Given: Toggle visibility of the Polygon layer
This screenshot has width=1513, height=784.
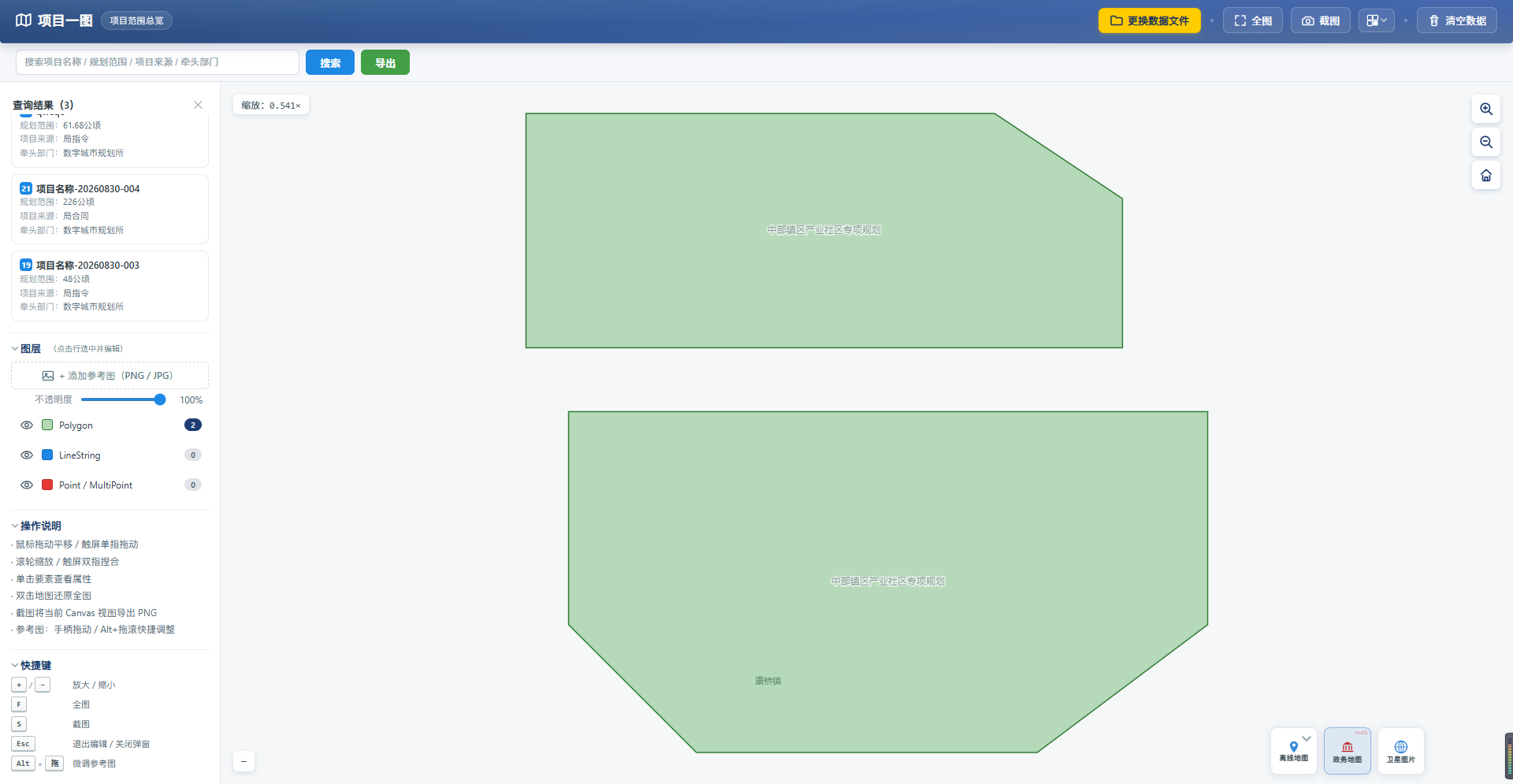Looking at the screenshot, I should (27, 425).
